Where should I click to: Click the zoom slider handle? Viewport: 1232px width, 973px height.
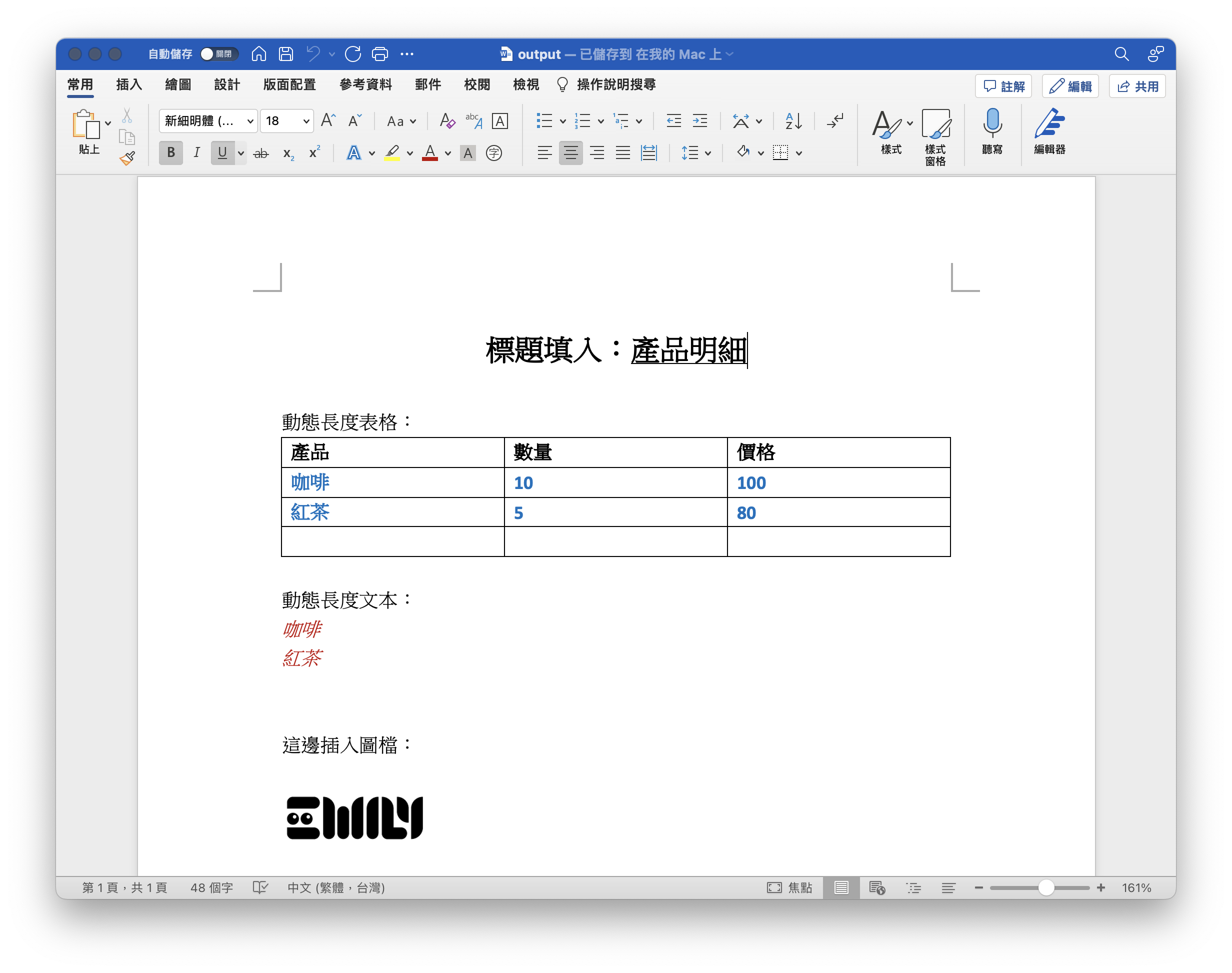1045,887
